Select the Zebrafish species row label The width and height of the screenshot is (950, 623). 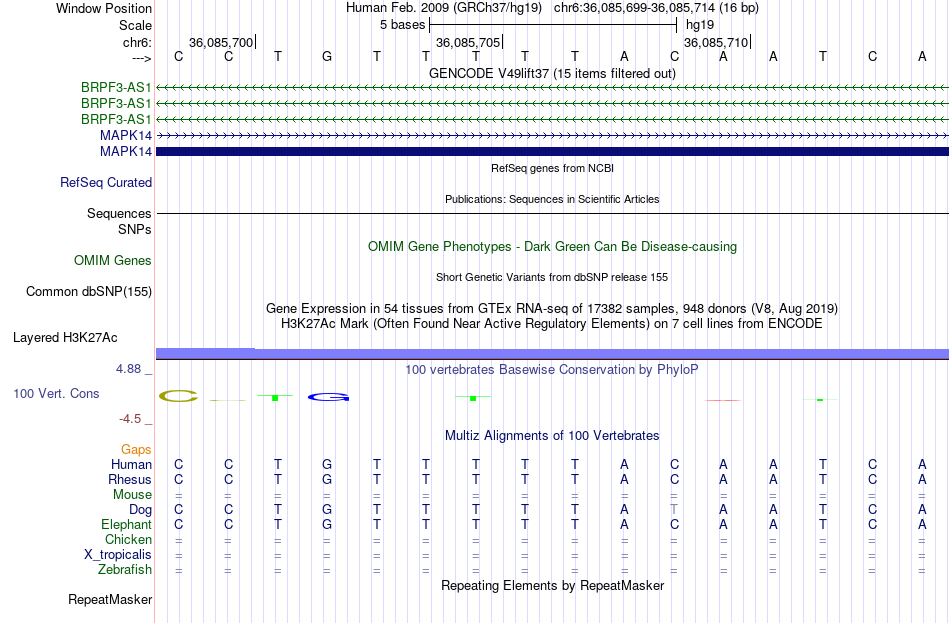click(x=125, y=570)
